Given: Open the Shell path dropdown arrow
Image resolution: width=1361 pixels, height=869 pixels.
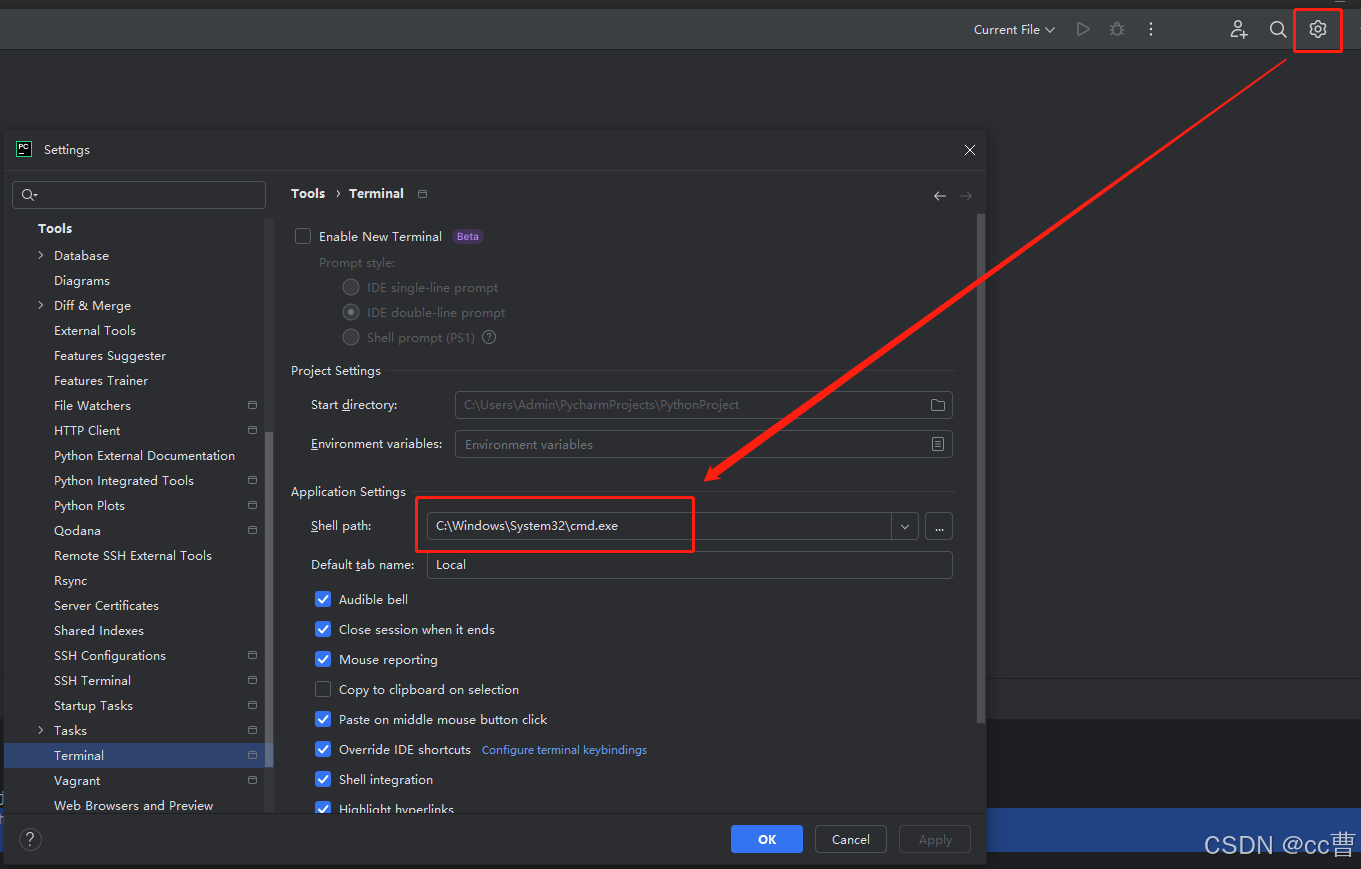Looking at the screenshot, I should [904, 525].
